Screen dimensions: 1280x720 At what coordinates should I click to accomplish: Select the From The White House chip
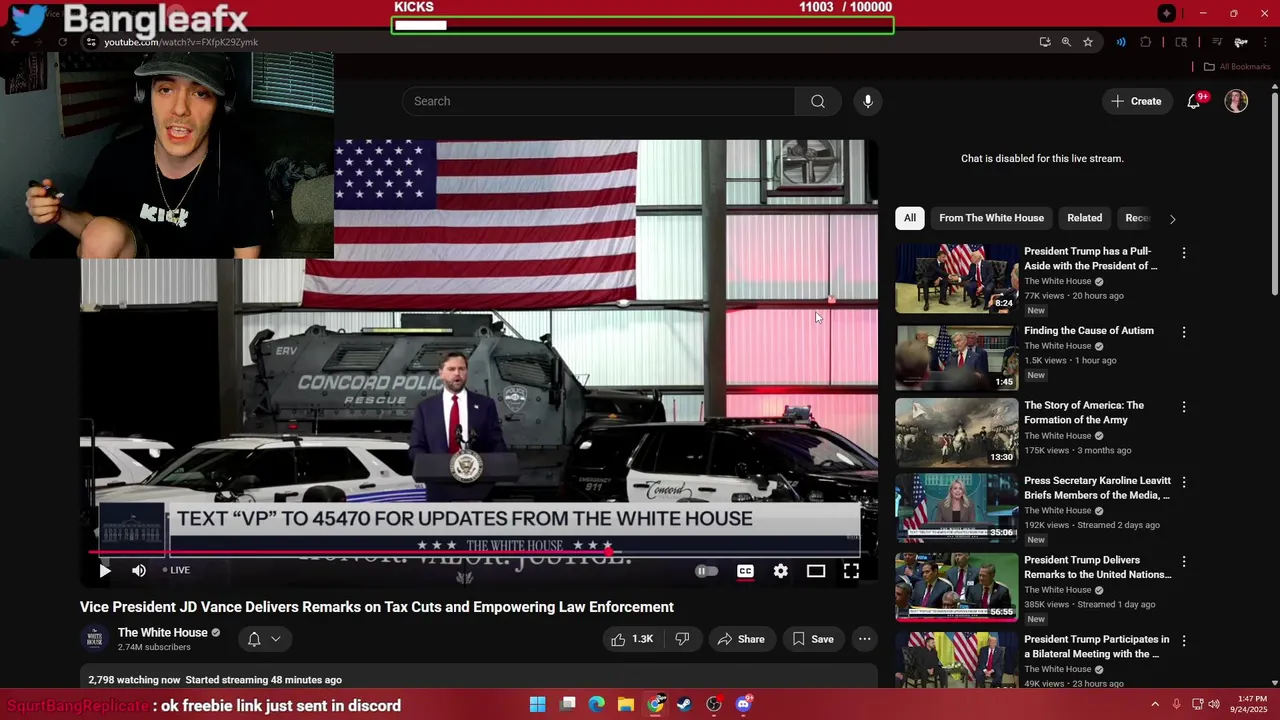[x=991, y=218]
